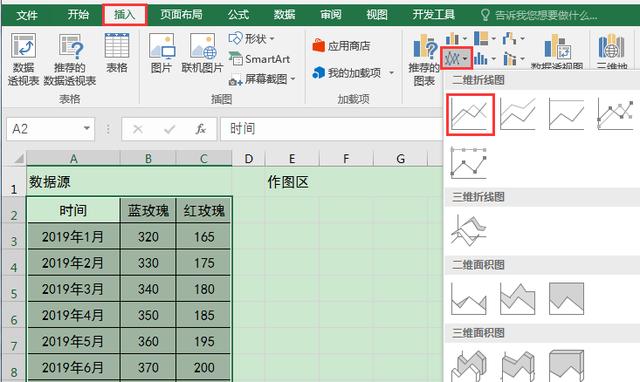The image size is (640, 382).
Task: Select the cell 2019年3月
Action: click(x=73, y=289)
